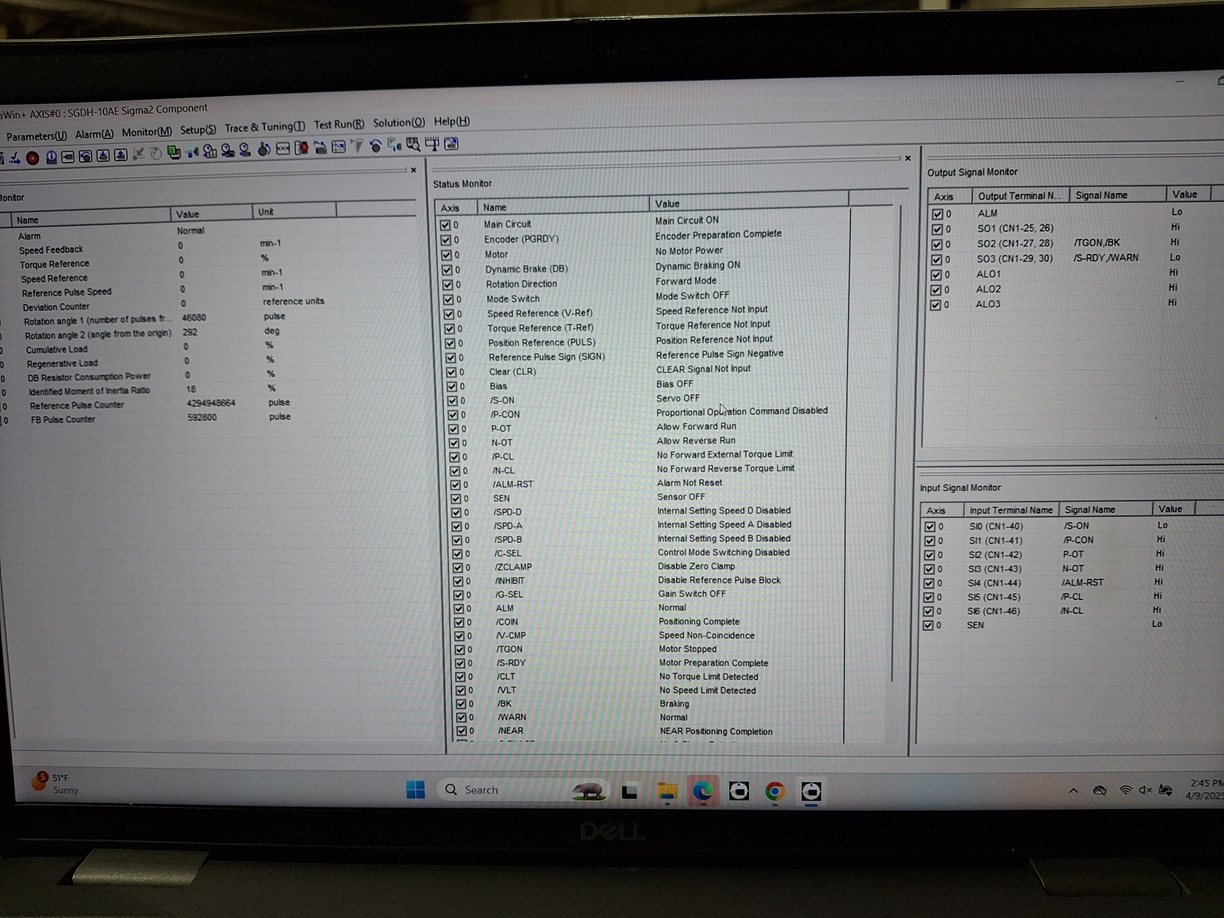Open the Solution menu

click(399, 123)
